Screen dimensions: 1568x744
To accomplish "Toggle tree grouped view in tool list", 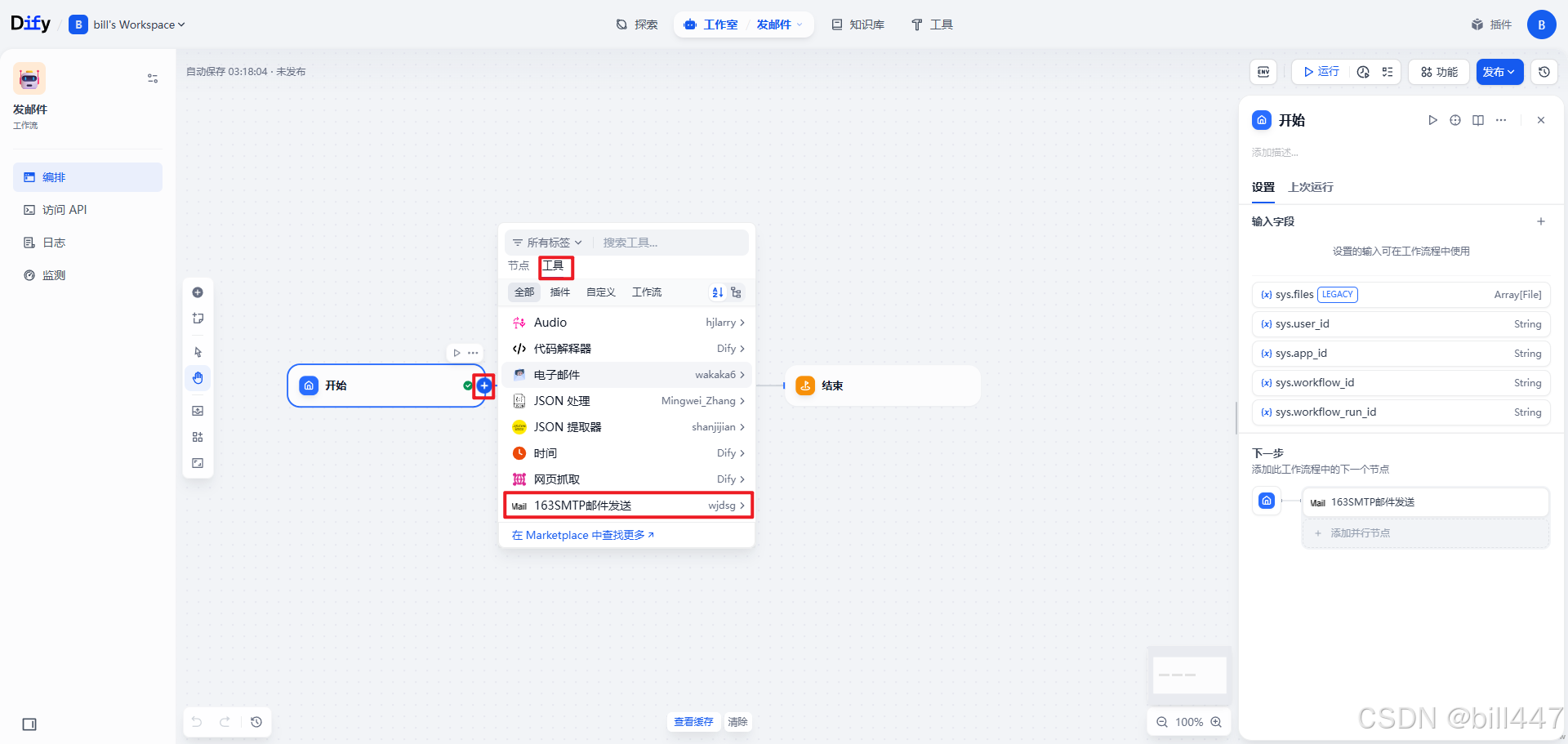I will [x=736, y=292].
